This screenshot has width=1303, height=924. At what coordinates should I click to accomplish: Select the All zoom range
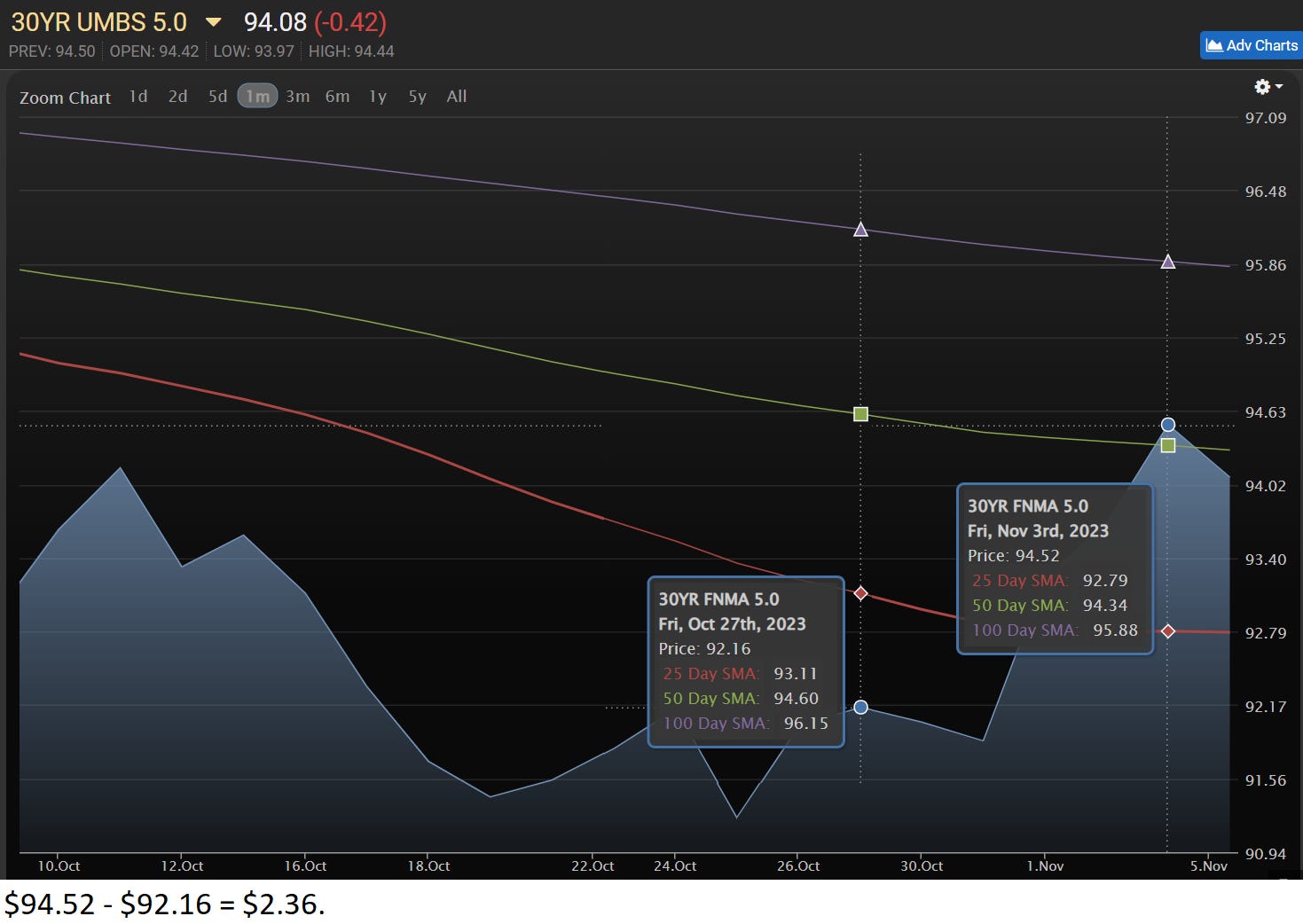(x=457, y=97)
